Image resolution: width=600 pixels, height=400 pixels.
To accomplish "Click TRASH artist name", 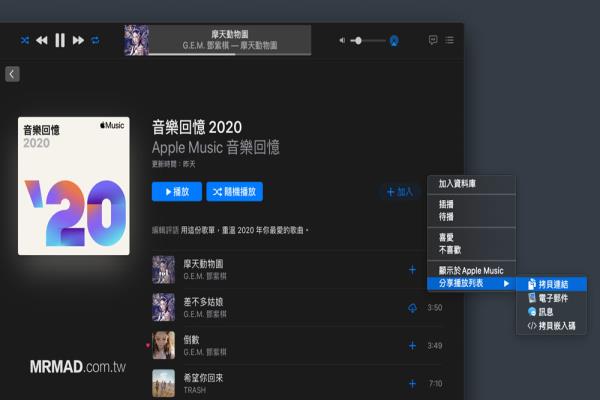I will (x=194, y=390).
